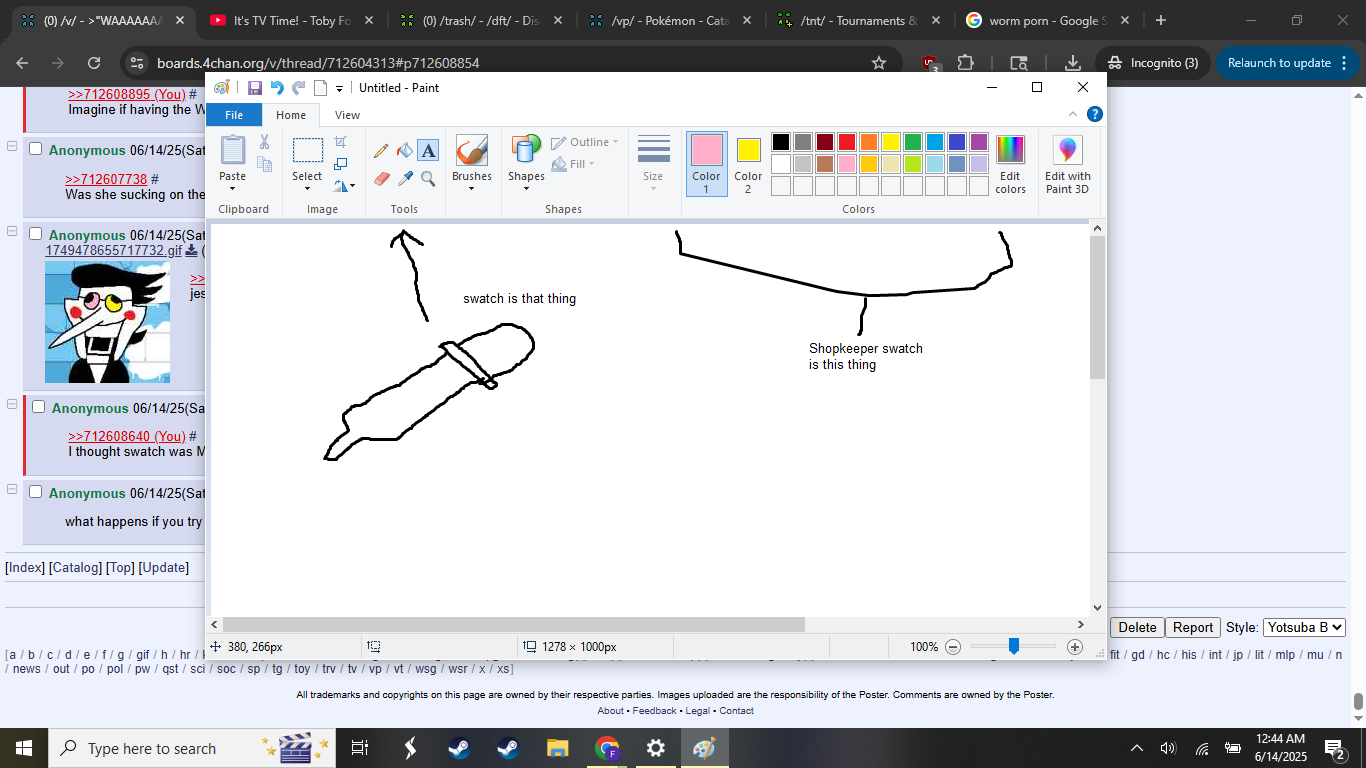The width and height of the screenshot is (1366, 768).
Task: Click the rectangular Select tool icon
Action: (307, 151)
